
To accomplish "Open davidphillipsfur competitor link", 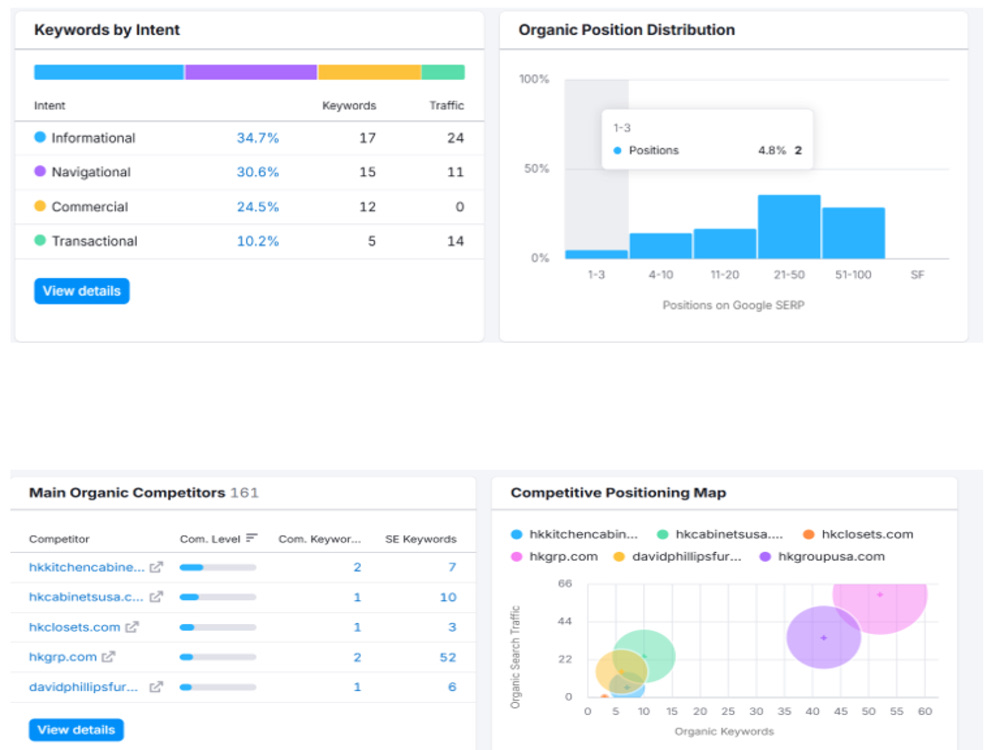I will pyautogui.click(x=84, y=687).
